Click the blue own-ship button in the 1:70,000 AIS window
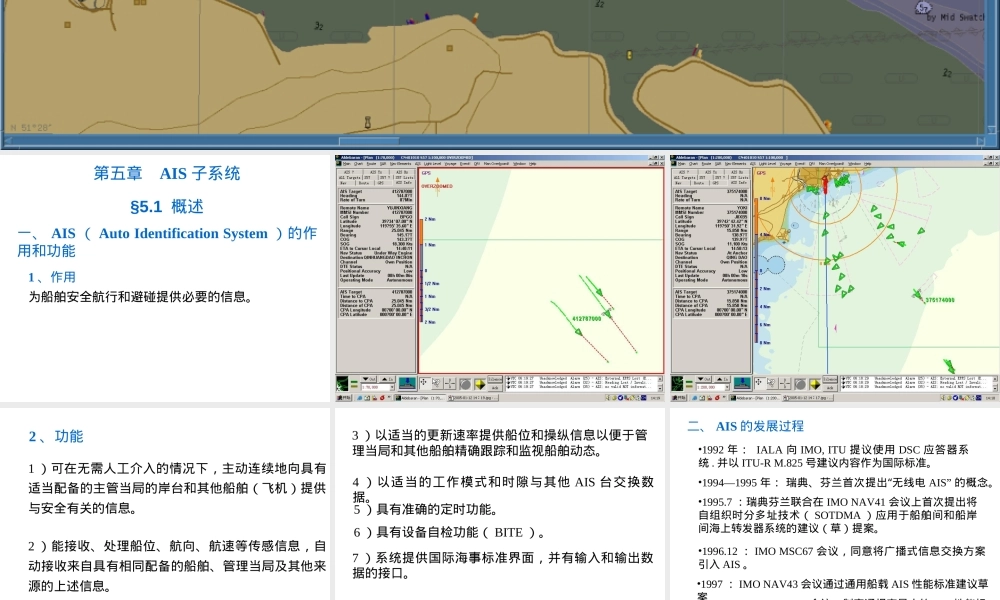1000x600 pixels. point(407,383)
